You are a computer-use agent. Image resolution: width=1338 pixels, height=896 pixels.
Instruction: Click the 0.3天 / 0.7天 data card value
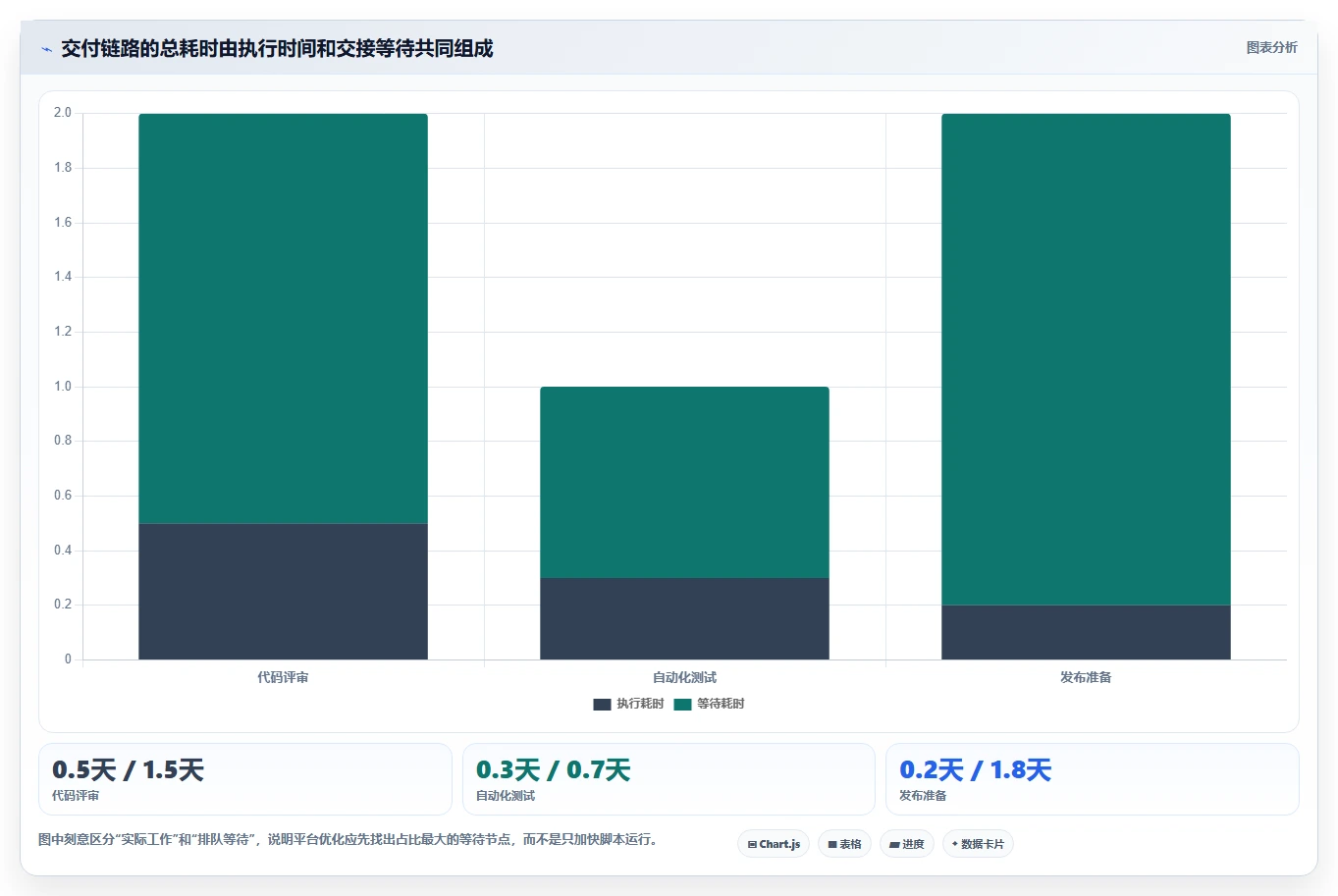553,770
